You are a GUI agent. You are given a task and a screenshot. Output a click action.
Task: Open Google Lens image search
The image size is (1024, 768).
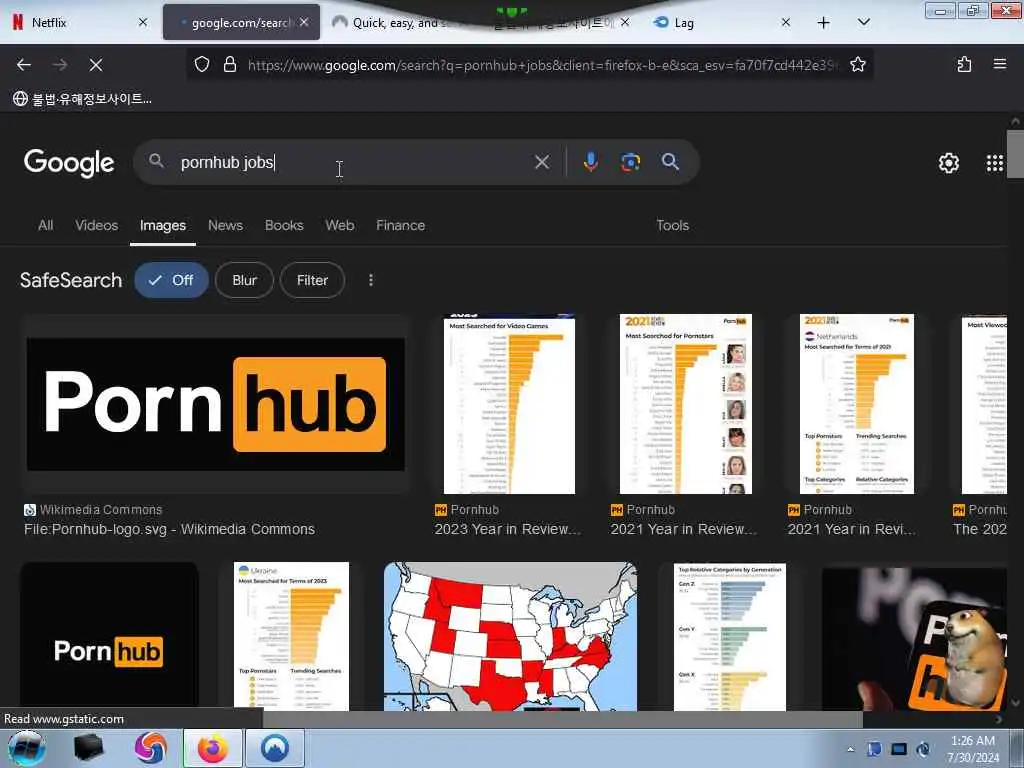point(630,162)
